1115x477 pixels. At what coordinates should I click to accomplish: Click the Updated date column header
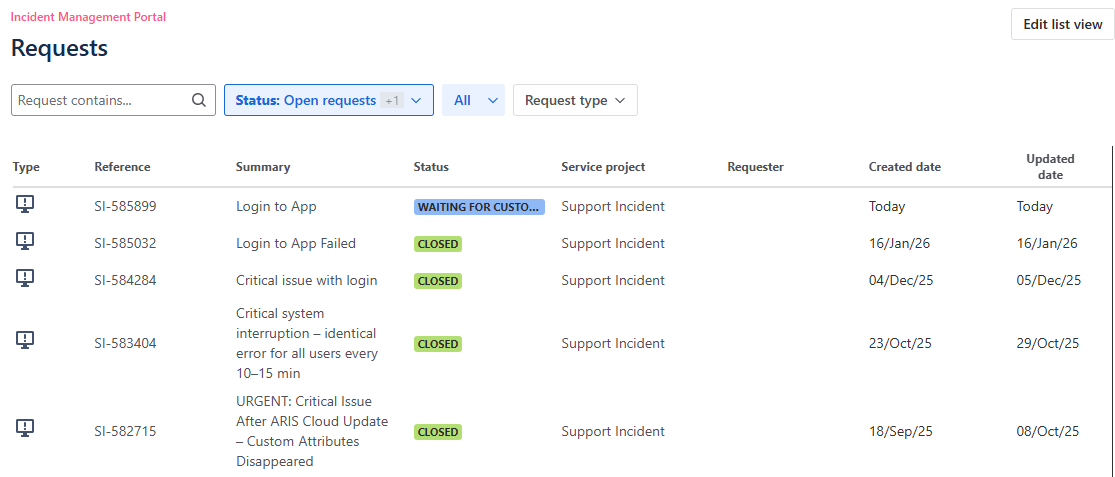click(x=1049, y=166)
